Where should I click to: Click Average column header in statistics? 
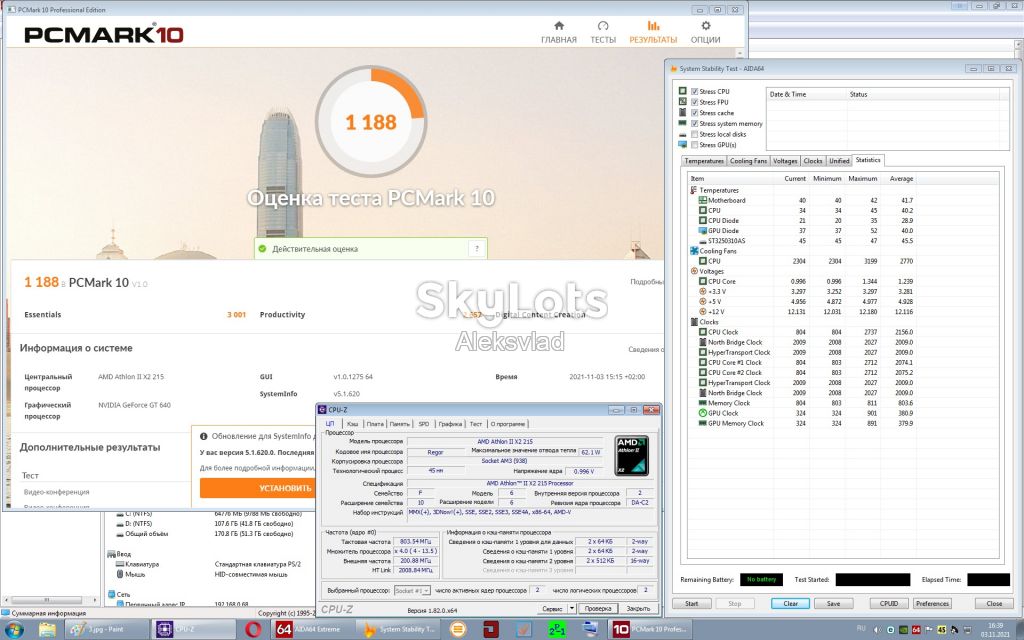click(901, 178)
